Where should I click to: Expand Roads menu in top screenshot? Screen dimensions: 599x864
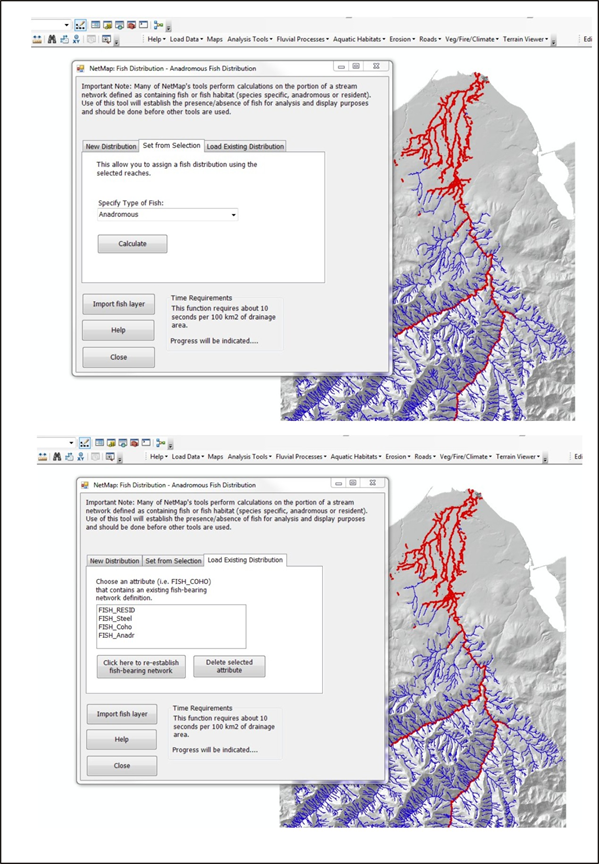(430, 39)
